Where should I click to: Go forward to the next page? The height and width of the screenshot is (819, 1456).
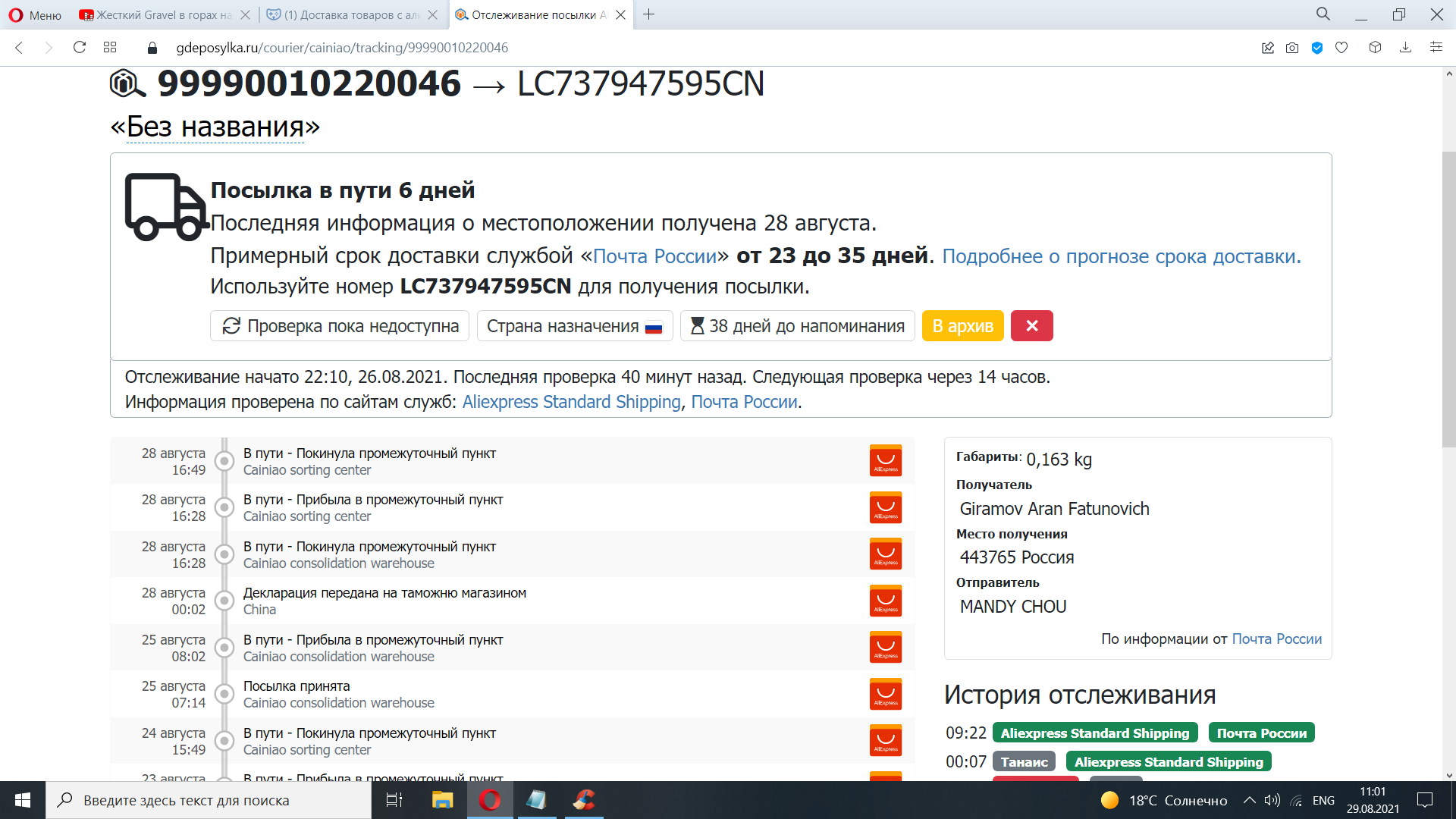point(49,48)
